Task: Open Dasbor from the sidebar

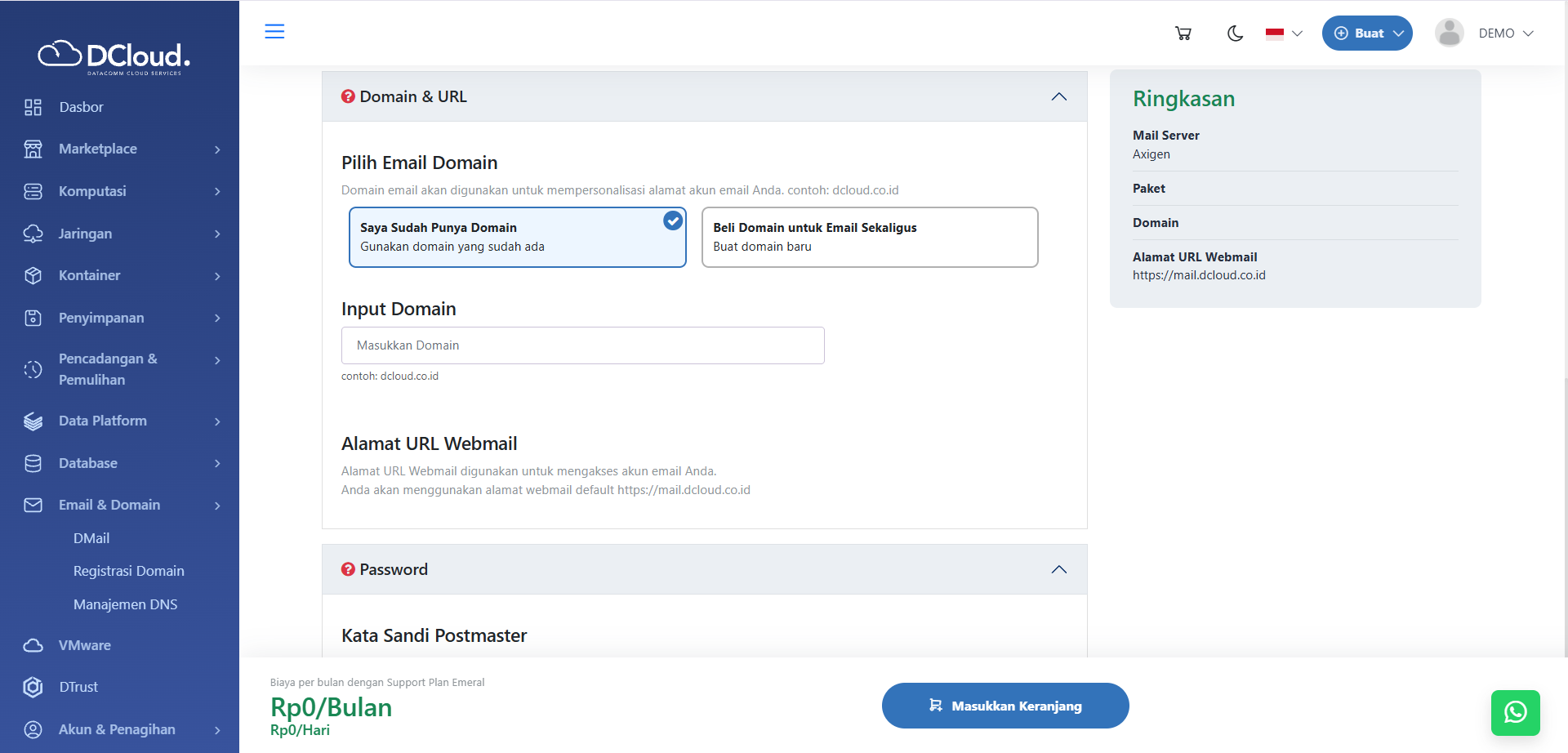Action: [x=81, y=107]
